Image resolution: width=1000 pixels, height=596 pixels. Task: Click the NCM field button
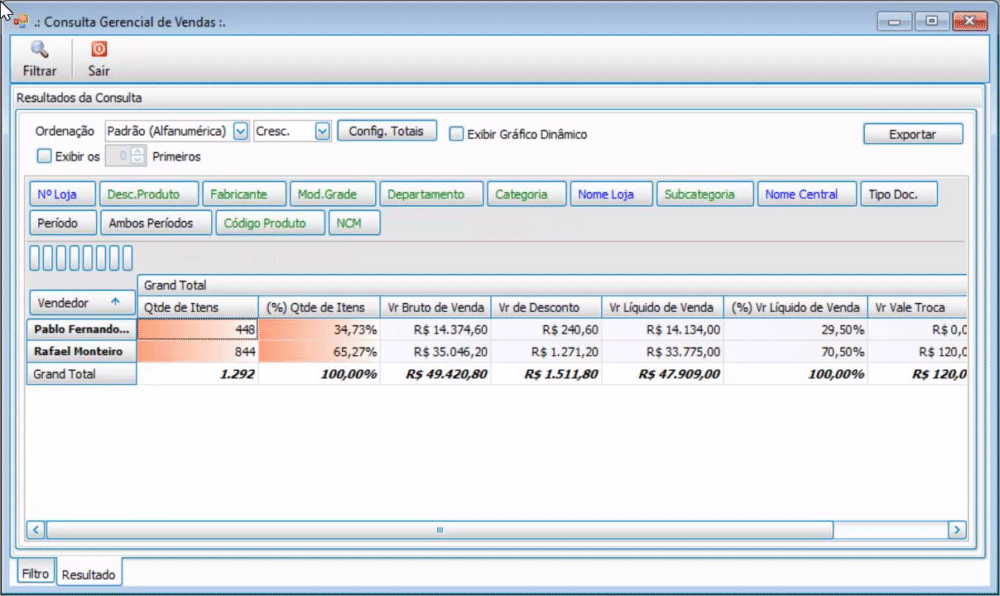354,223
